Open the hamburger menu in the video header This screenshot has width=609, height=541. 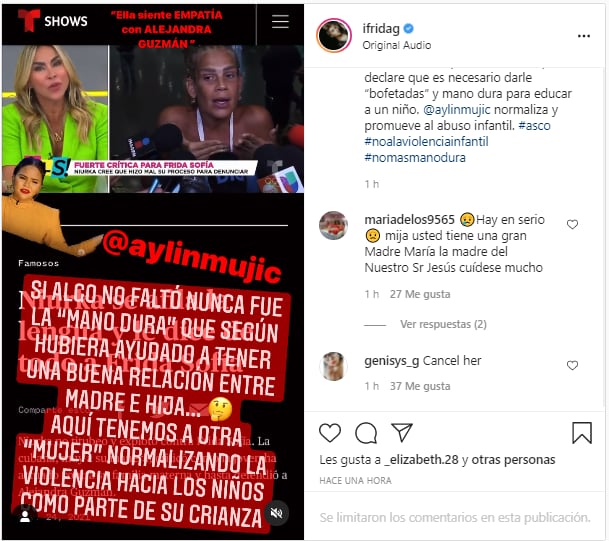coord(280,21)
